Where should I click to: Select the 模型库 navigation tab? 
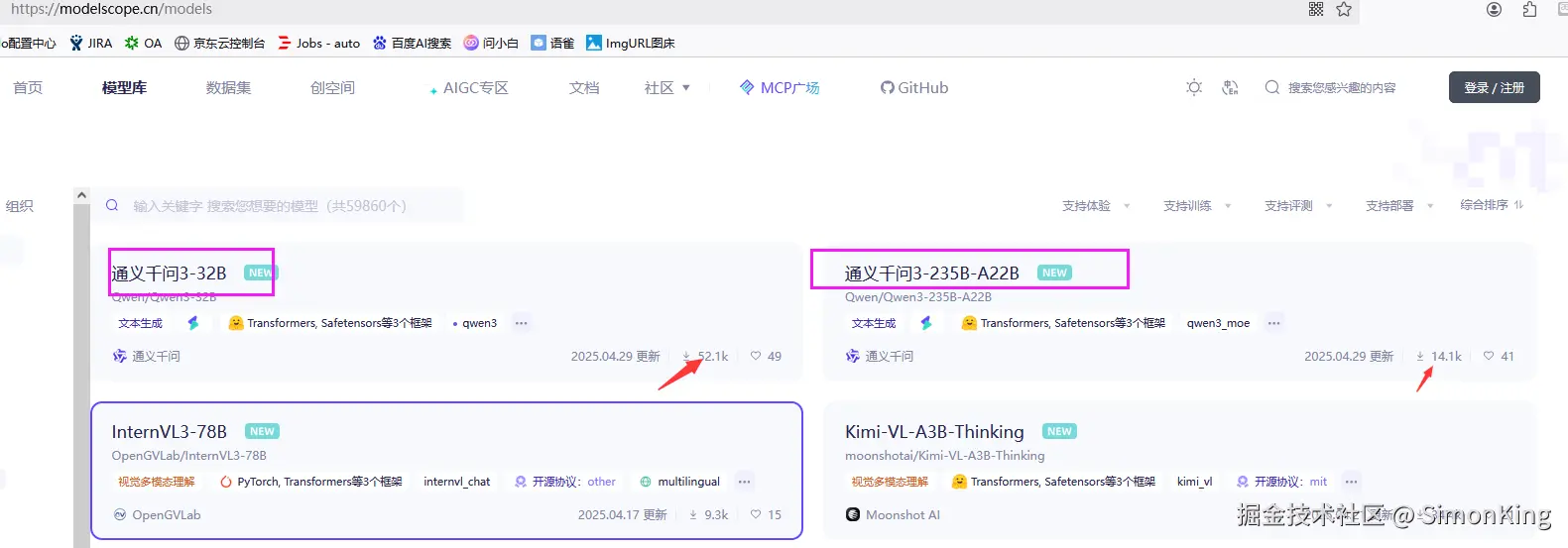124,87
